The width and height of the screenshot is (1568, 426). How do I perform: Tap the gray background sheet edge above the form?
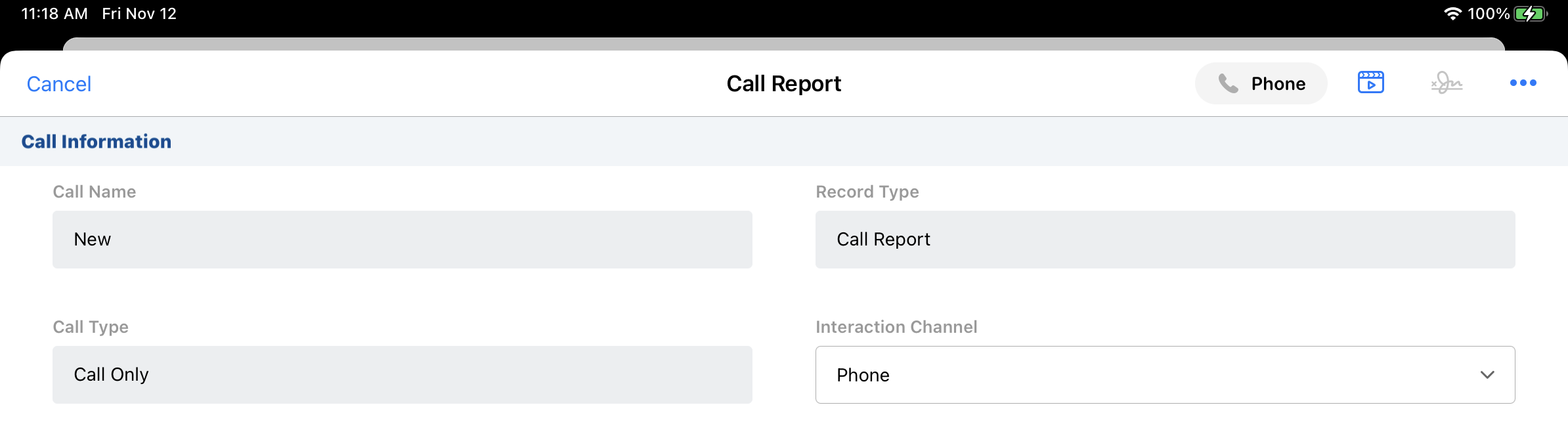point(783,44)
